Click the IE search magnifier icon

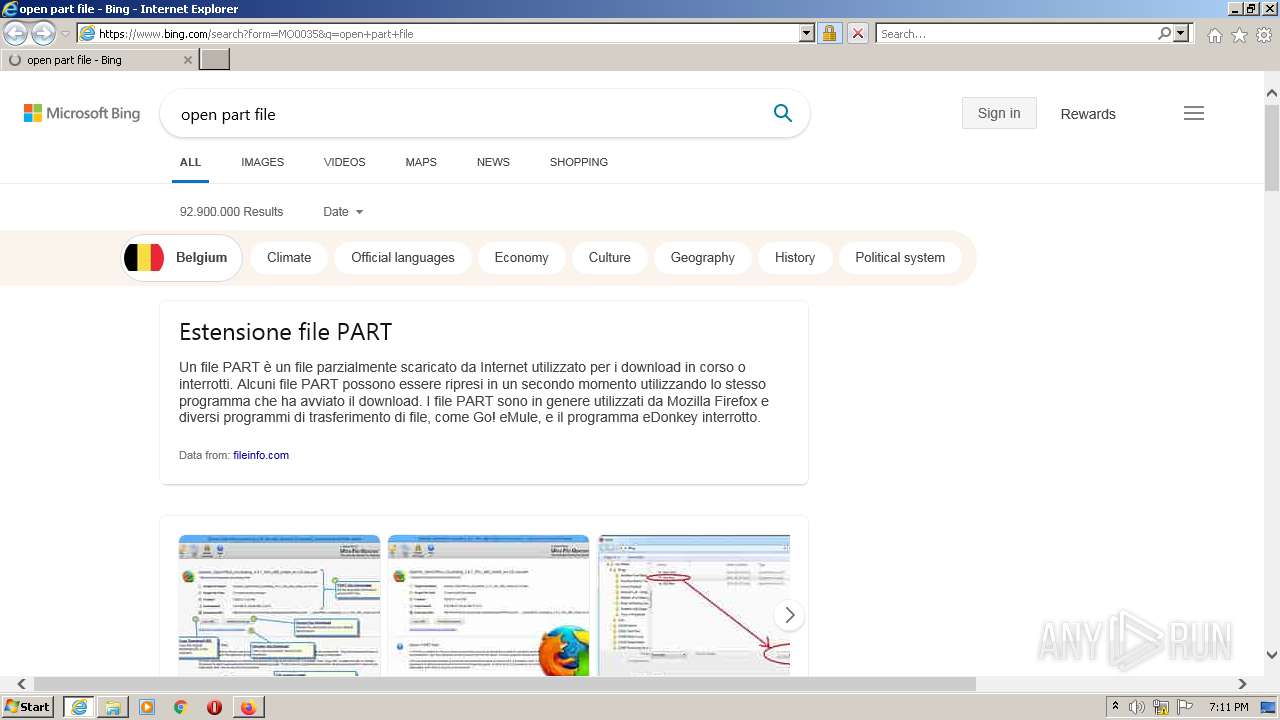click(1165, 33)
